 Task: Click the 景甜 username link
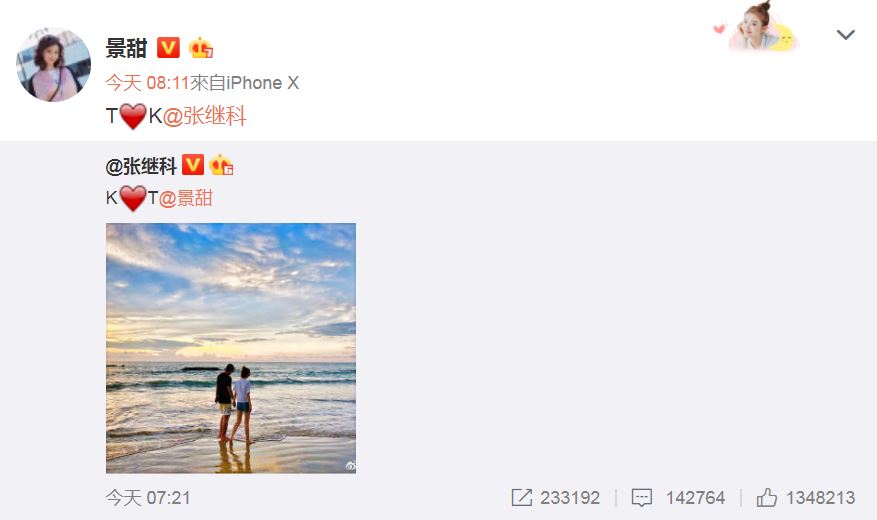(126, 48)
